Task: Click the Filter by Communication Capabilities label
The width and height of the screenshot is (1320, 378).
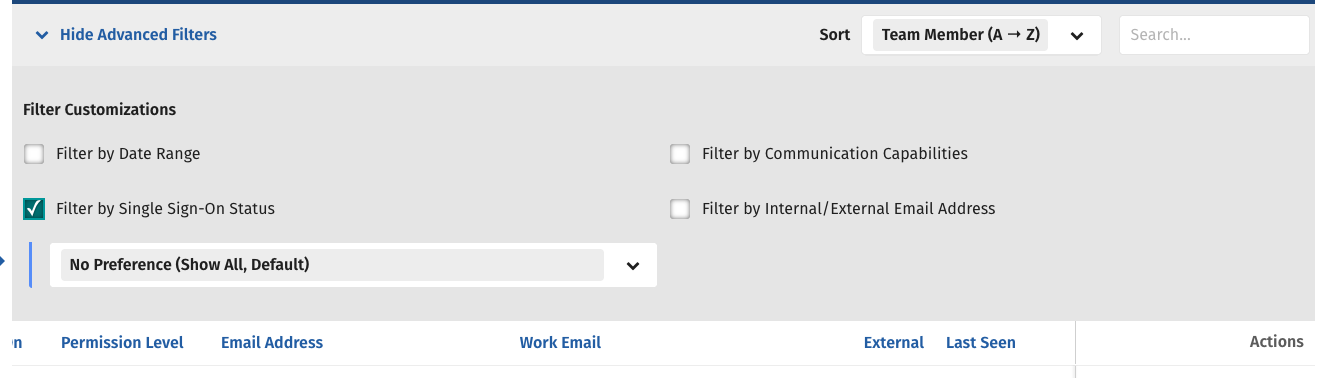Action: click(x=835, y=154)
